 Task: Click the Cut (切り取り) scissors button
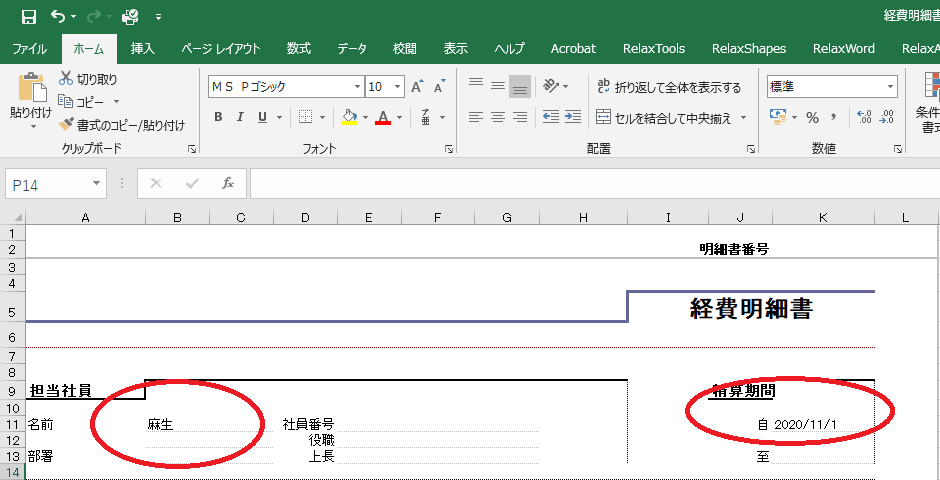point(88,79)
